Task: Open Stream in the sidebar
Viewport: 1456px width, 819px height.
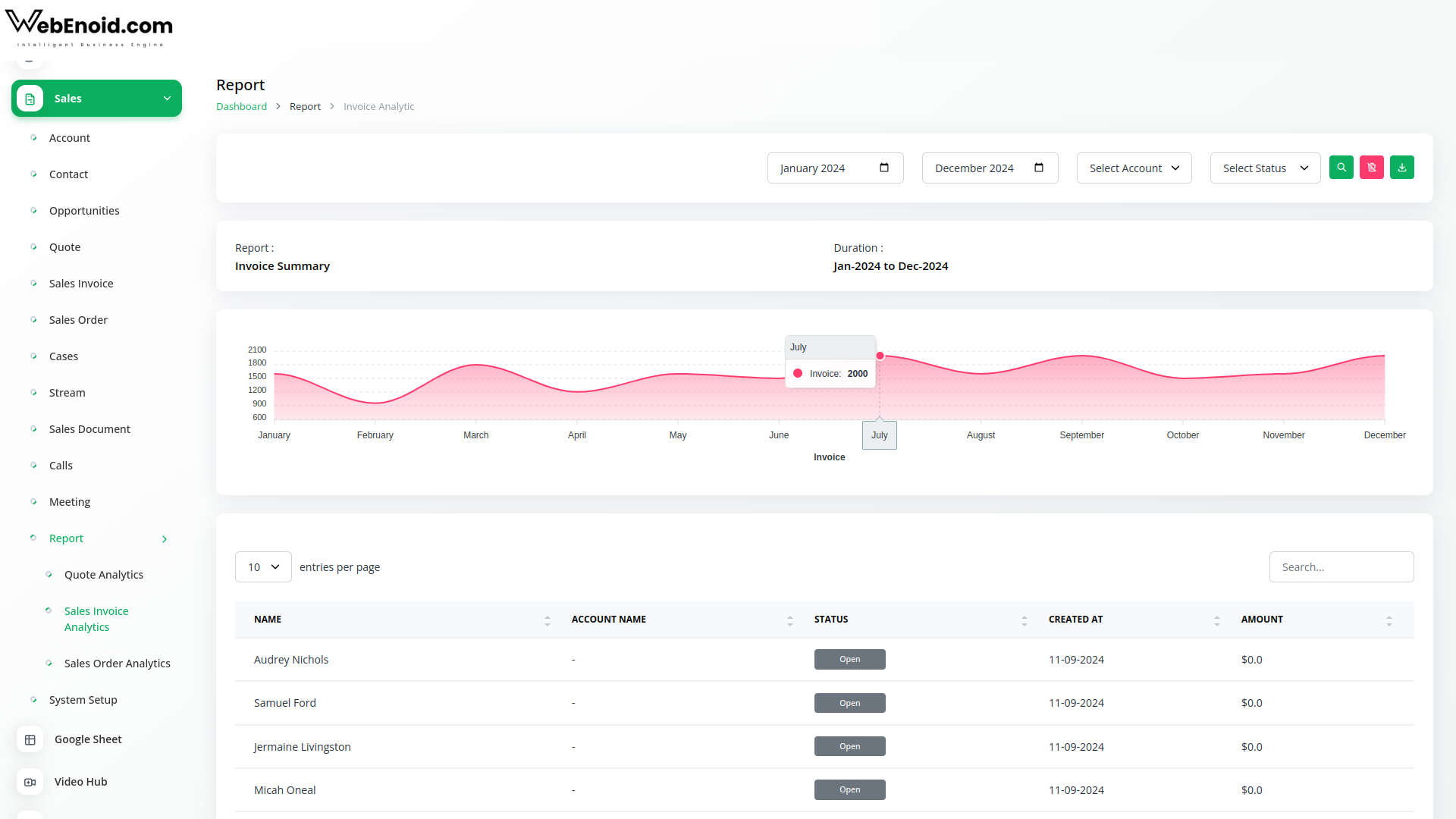Action: pyautogui.click(x=67, y=393)
